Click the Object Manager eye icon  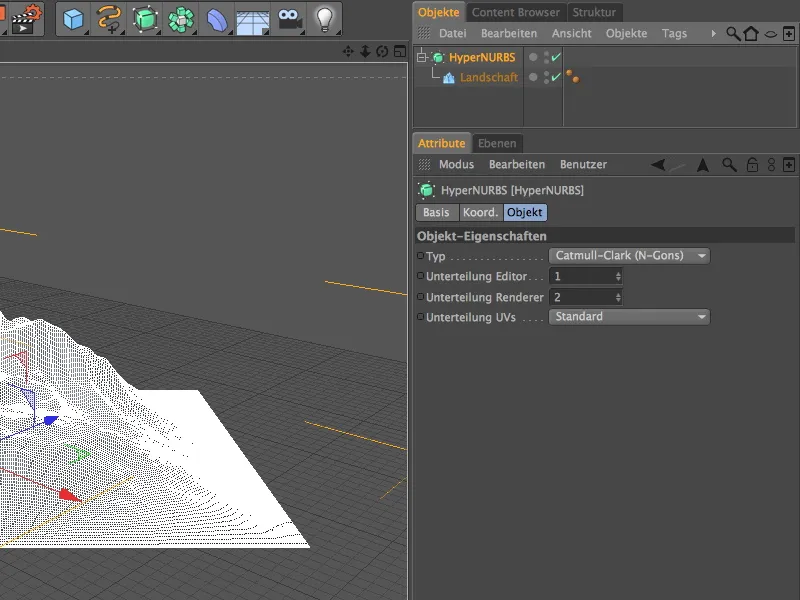click(770, 34)
